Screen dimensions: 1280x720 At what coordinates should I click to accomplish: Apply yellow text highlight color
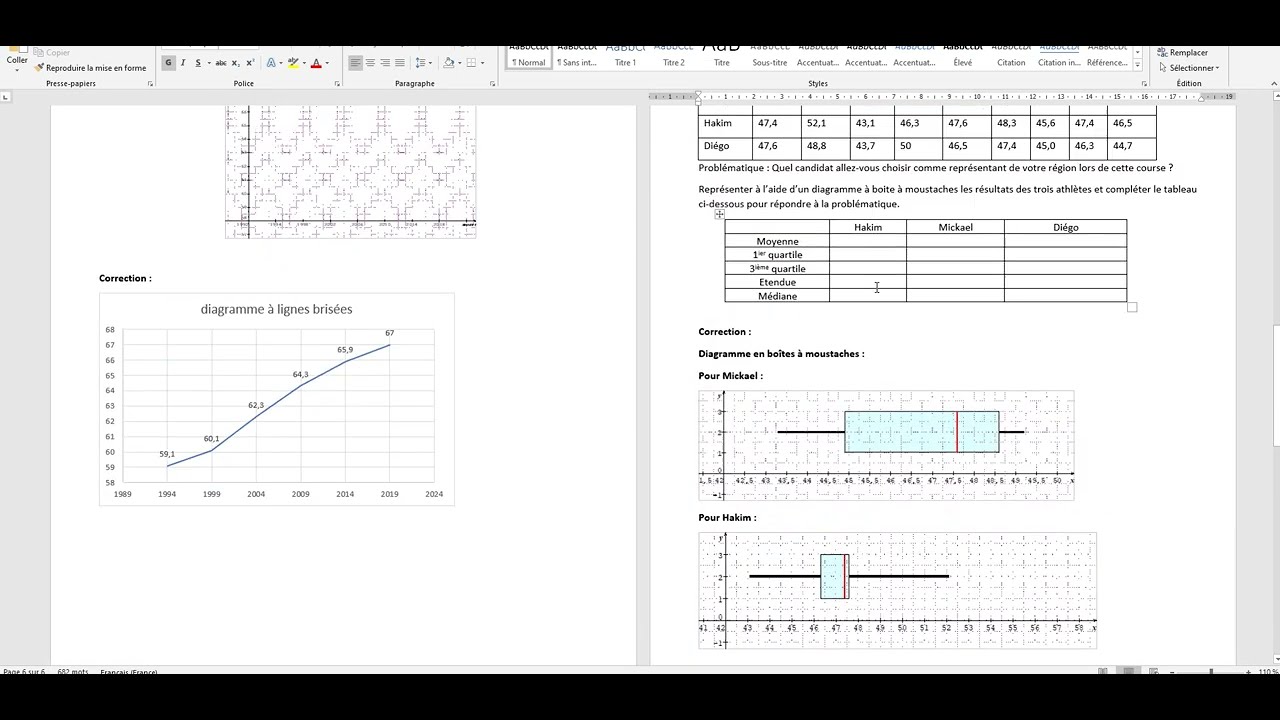pyautogui.click(x=293, y=63)
